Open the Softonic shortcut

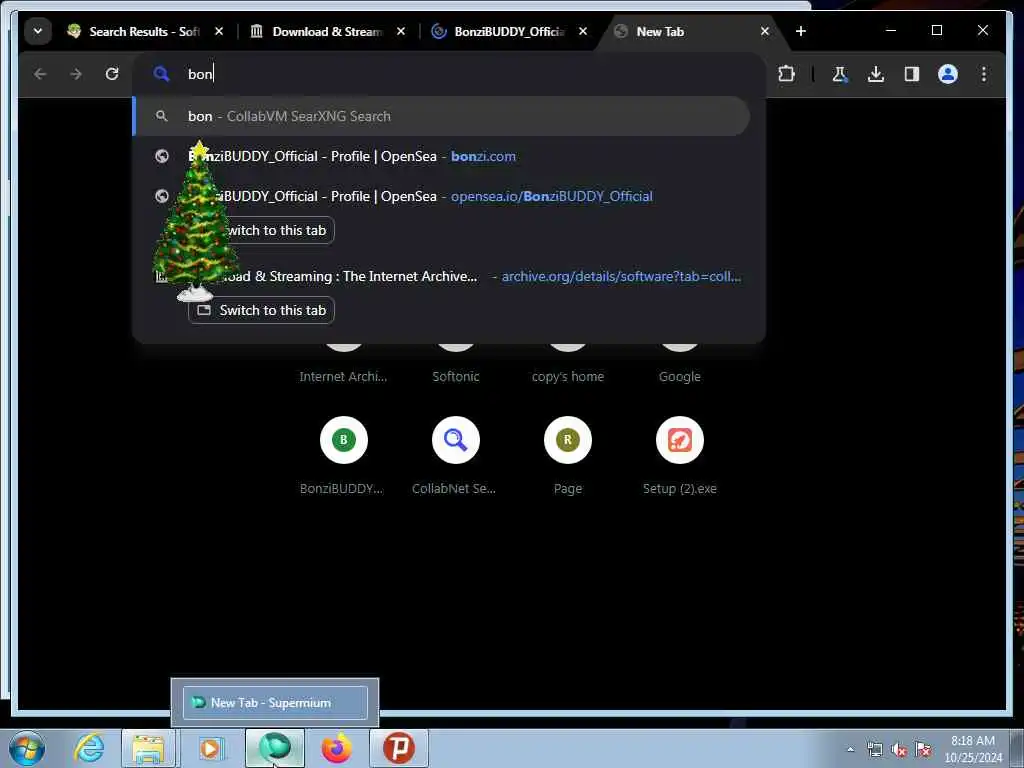click(456, 367)
